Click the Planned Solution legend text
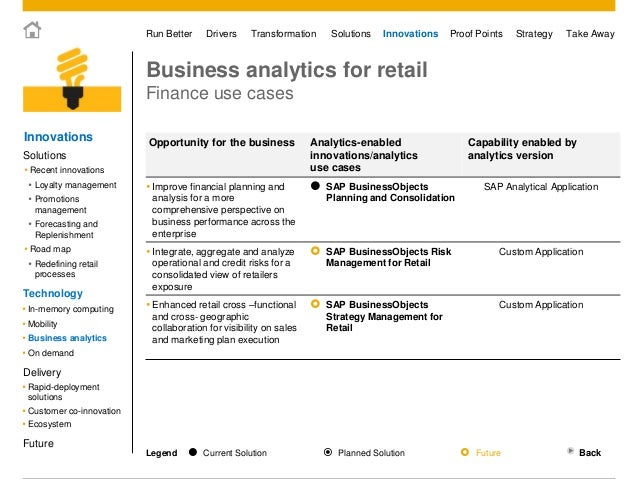Screen dimensions: 638x479 (x=371, y=453)
